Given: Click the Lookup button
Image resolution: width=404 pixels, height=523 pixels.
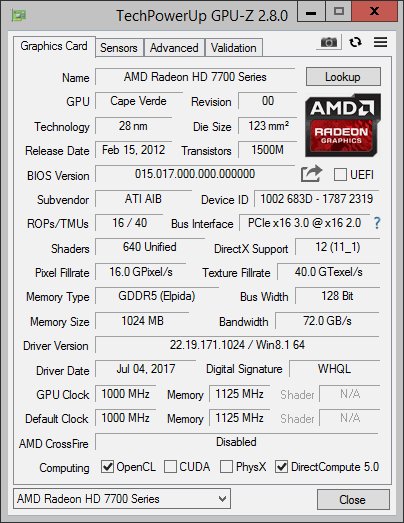Looking at the screenshot, I should (x=343, y=77).
